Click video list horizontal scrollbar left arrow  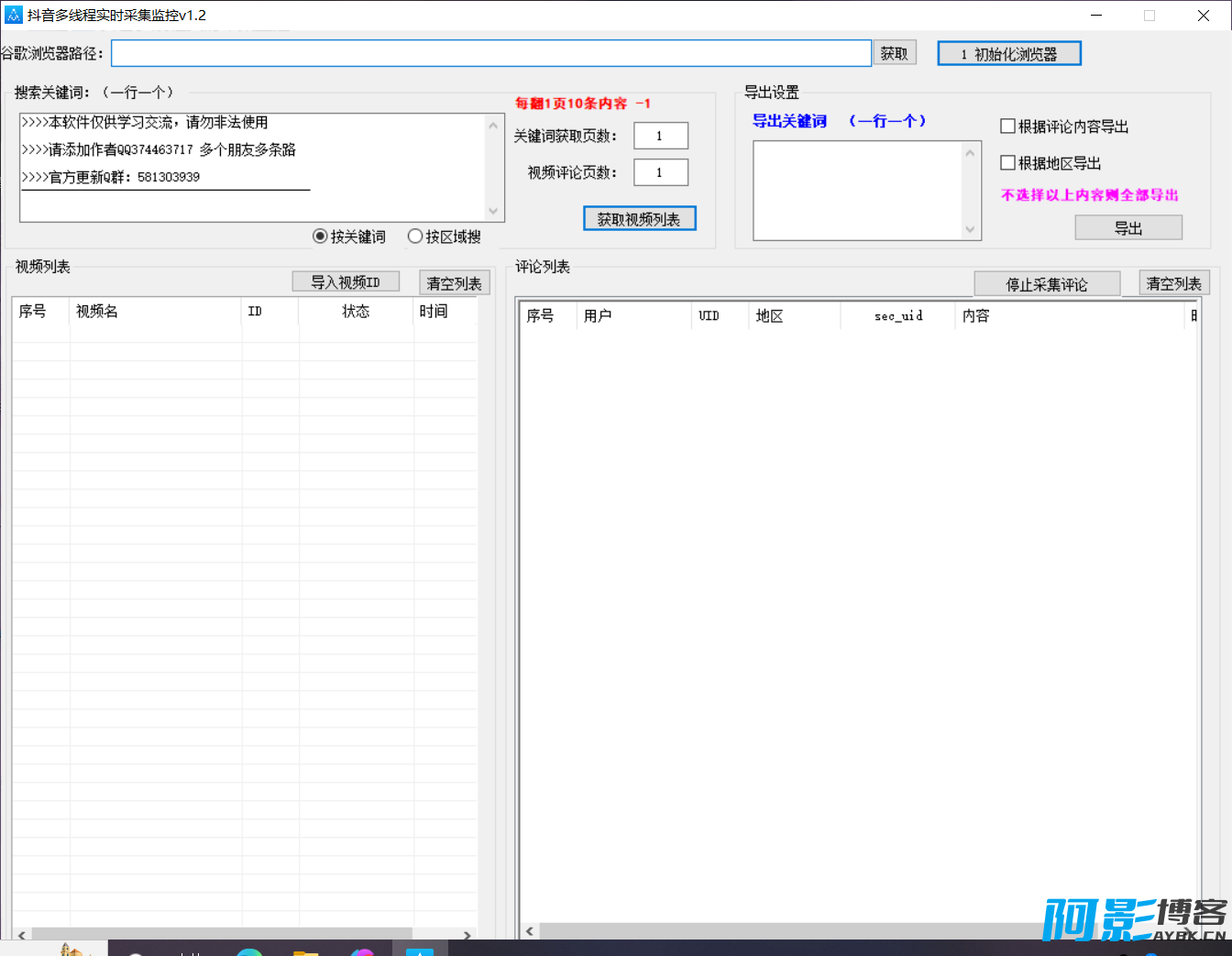[22, 935]
